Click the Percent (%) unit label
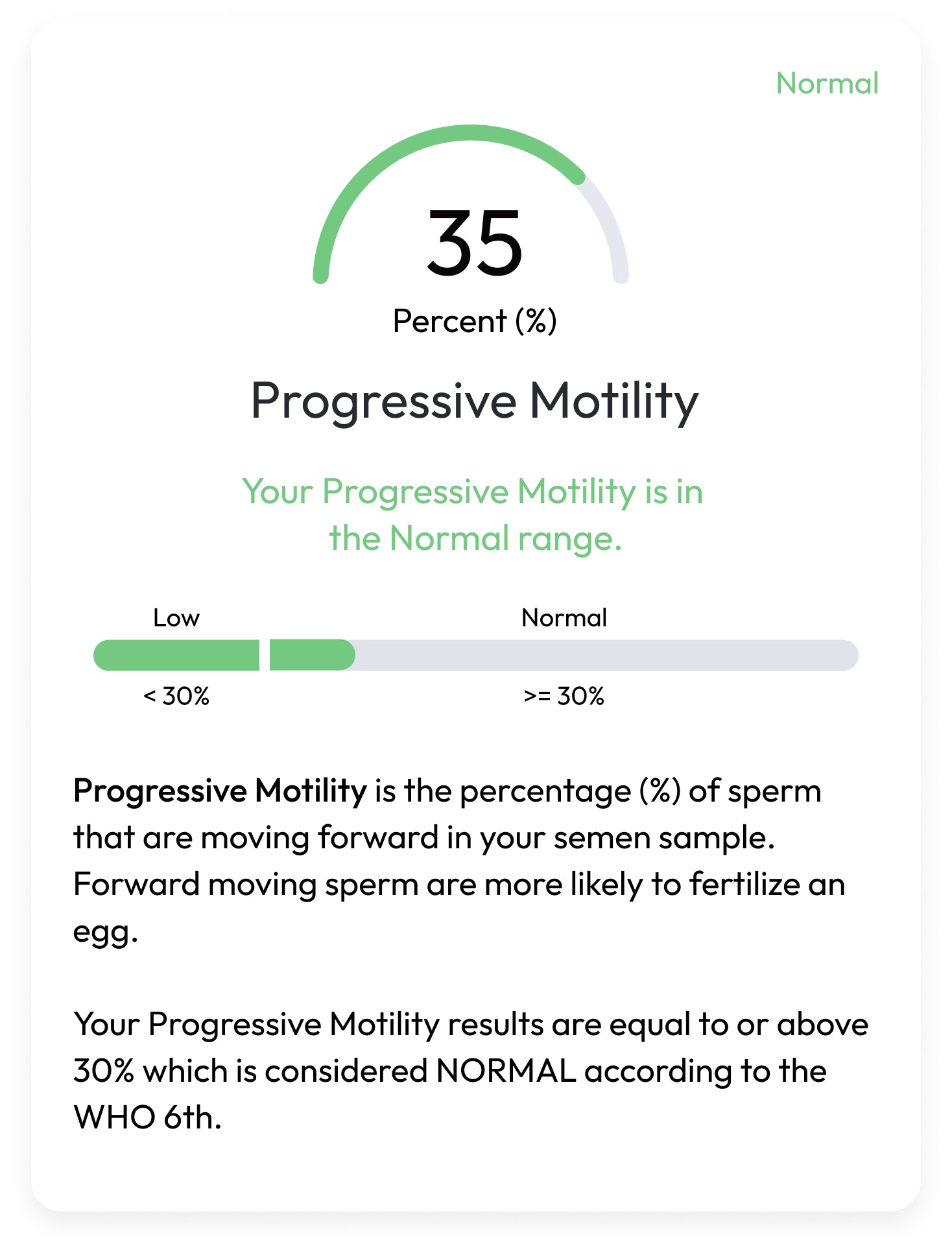The image size is (952, 1253). [475, 322]
